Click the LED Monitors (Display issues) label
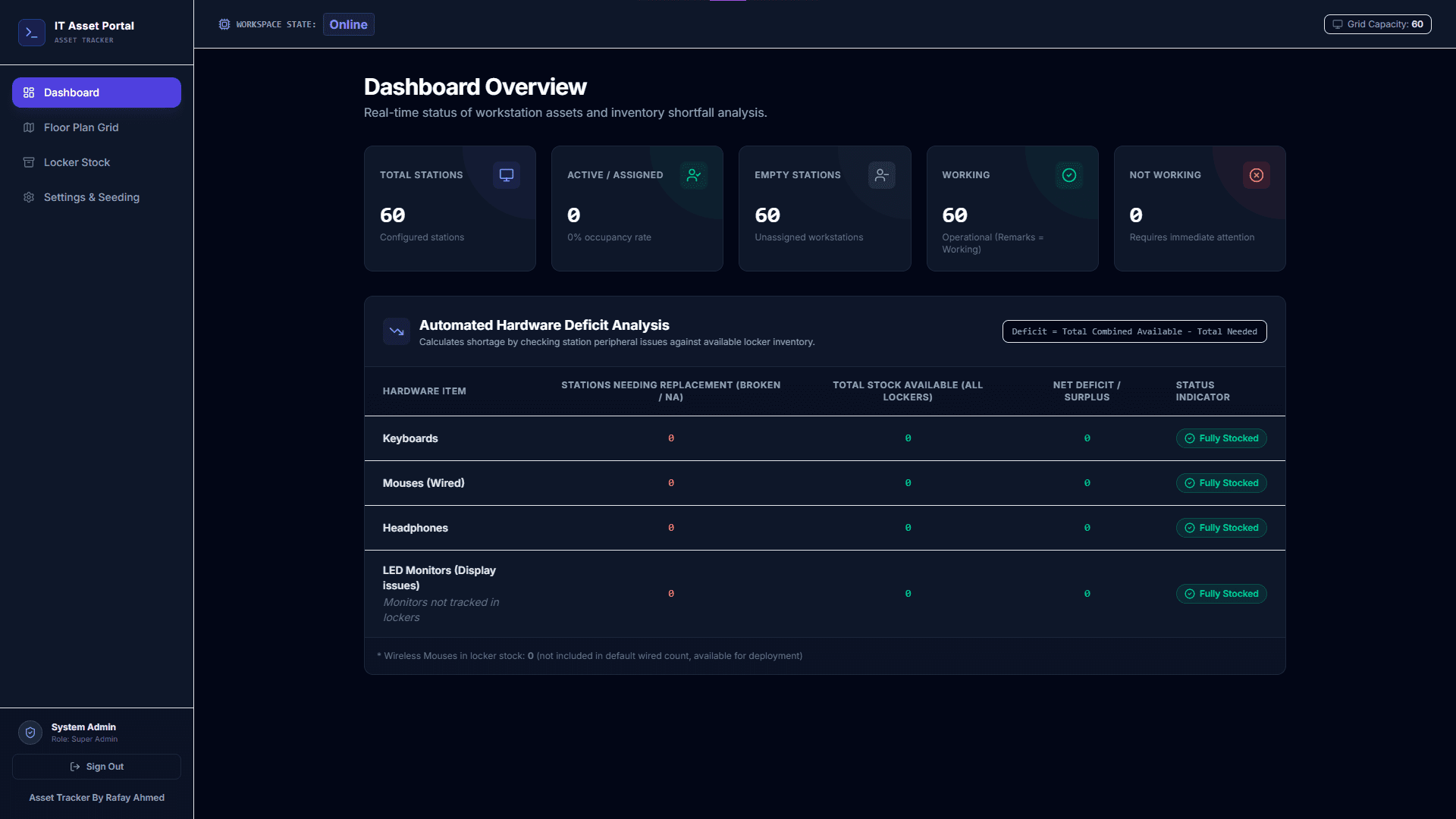The image size is (1456, 819). (439, 578)
